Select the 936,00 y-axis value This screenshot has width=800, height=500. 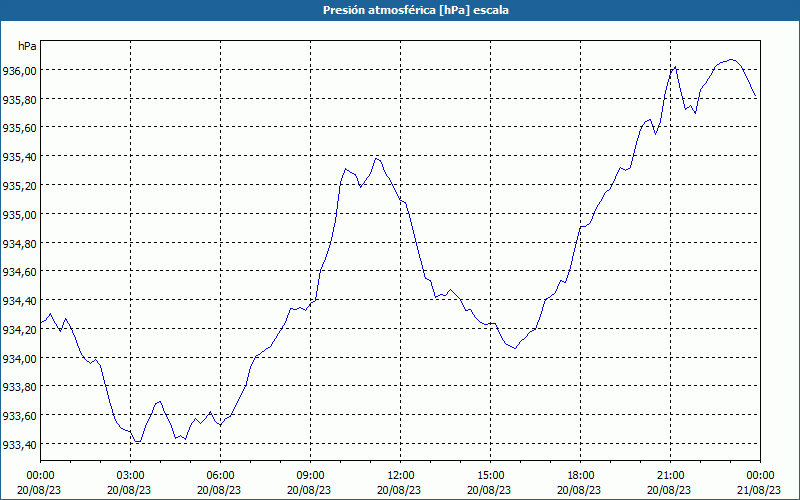point(19,70)
